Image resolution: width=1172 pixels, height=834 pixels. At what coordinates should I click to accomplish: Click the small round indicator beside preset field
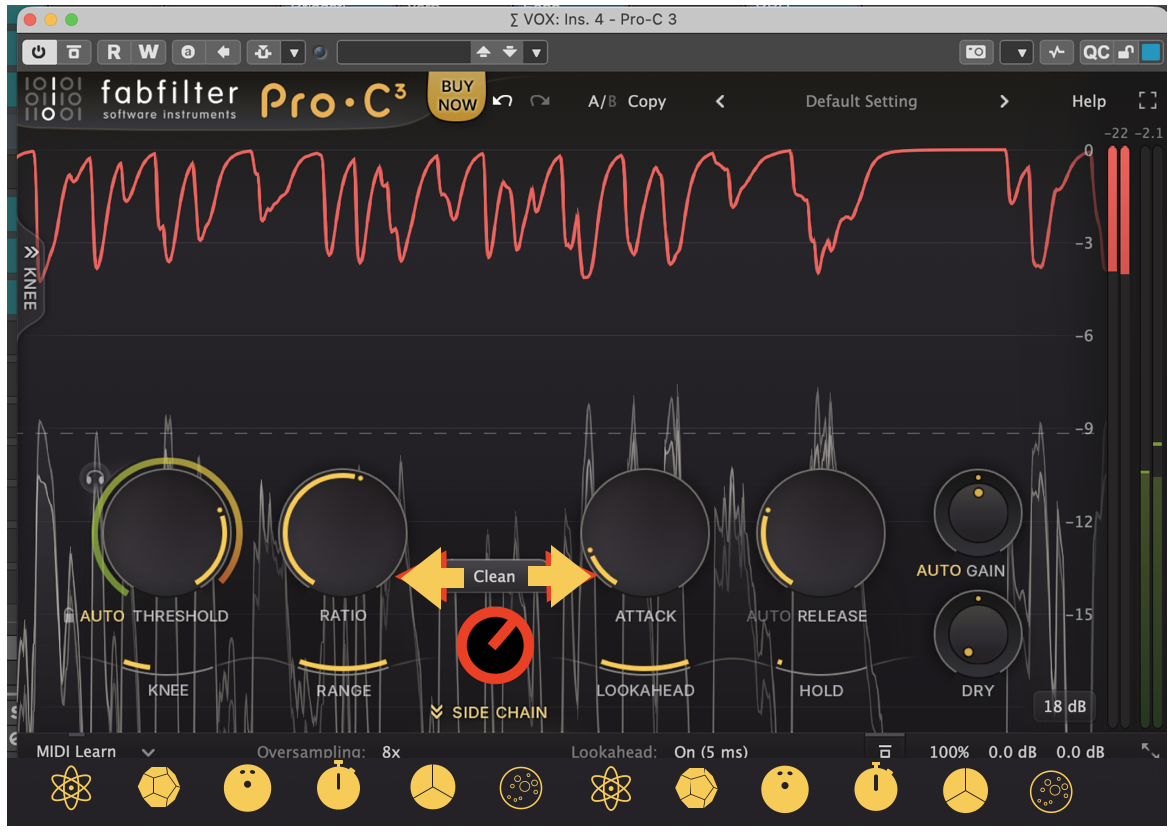pyautogui.click(x=320, y=52)
